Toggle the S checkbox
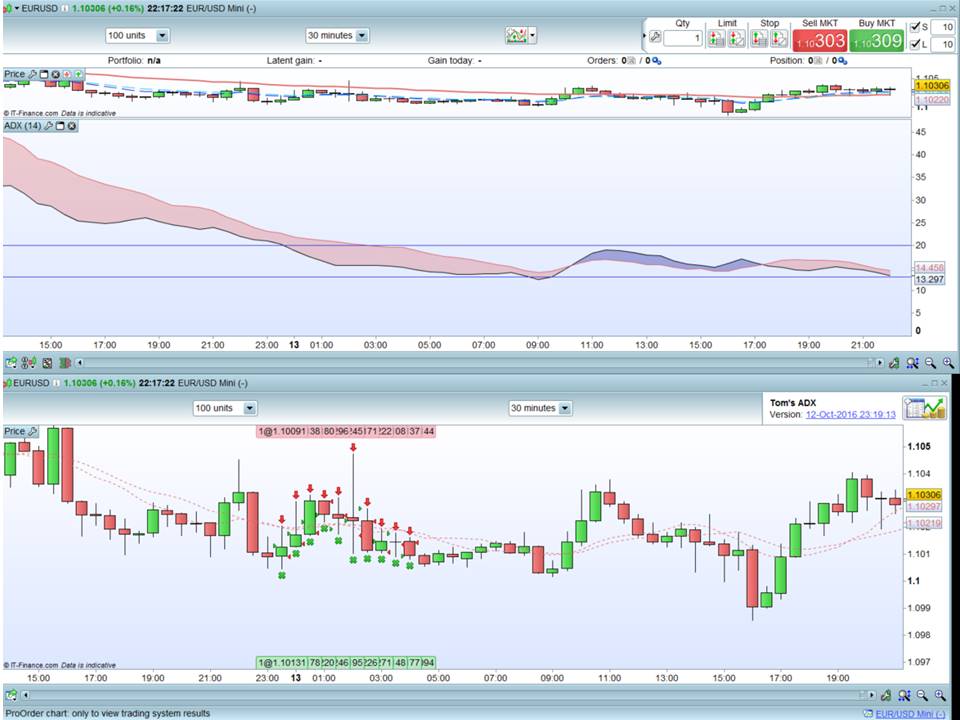The image size is (960, 720). (x=915, y=27)
